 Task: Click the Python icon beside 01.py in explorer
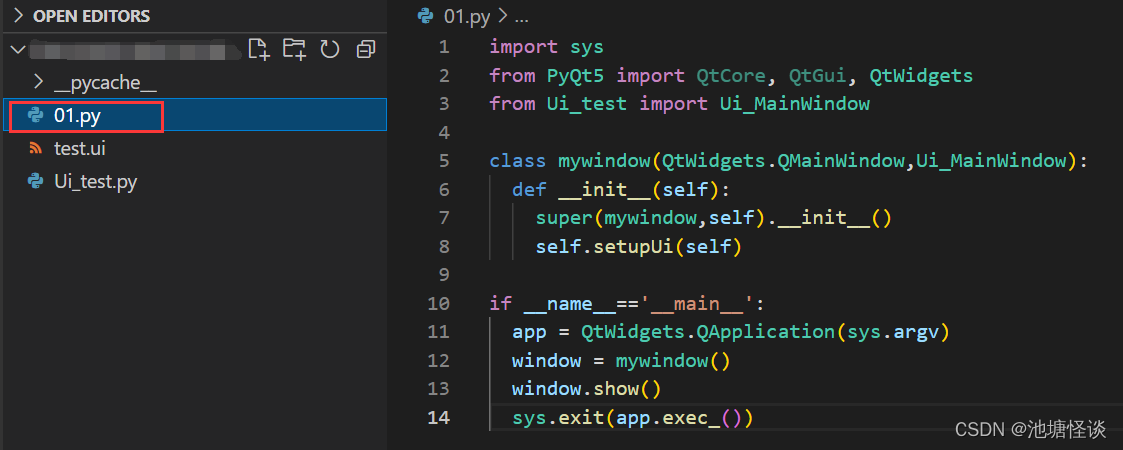coord(34,115)
